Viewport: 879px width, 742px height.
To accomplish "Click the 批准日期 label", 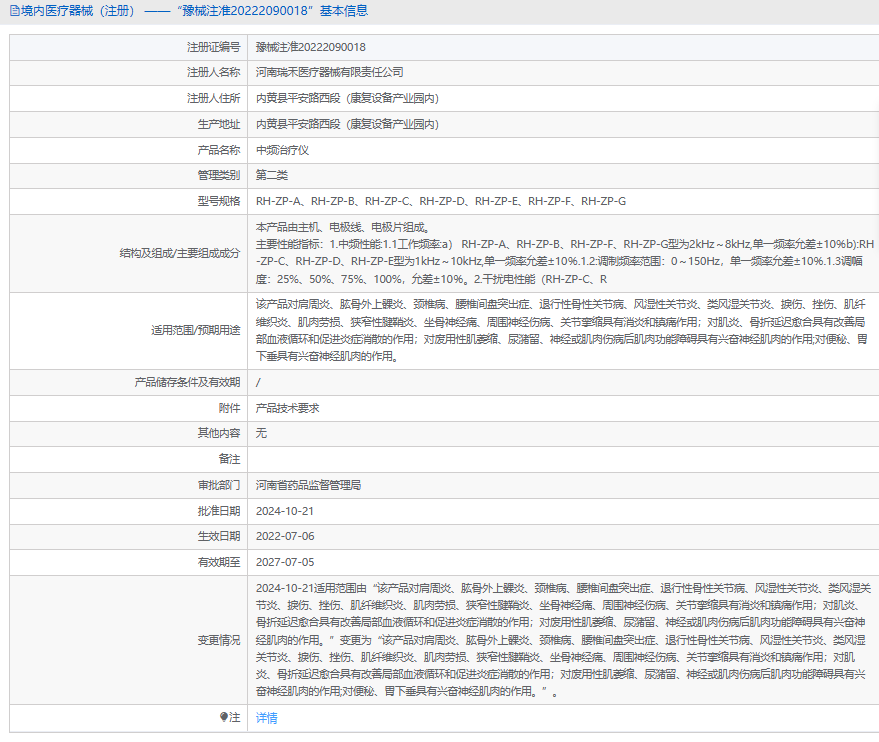I will (219, 511).
